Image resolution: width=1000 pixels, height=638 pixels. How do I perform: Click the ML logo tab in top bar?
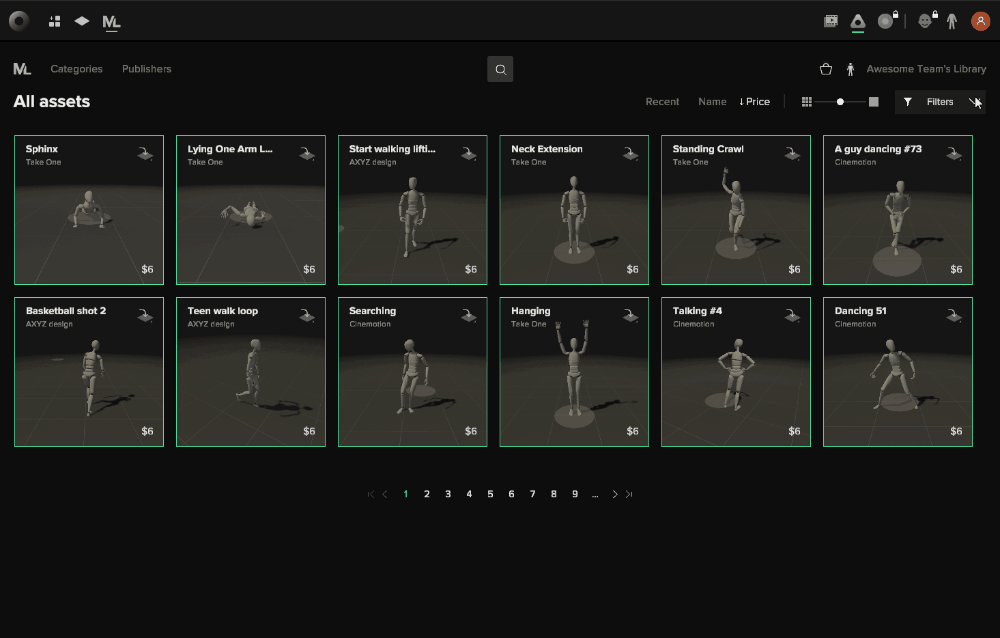coord(110,20)
